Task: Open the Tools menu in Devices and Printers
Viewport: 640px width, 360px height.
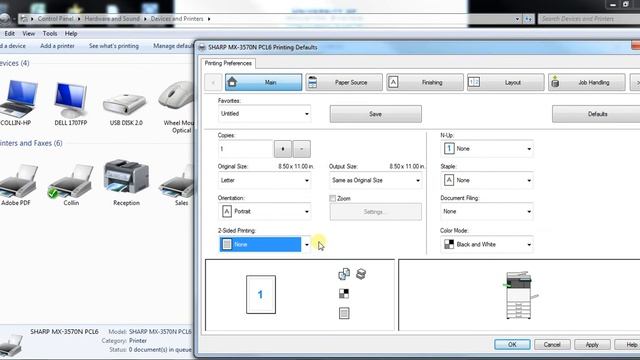Action: click(50, 33)
